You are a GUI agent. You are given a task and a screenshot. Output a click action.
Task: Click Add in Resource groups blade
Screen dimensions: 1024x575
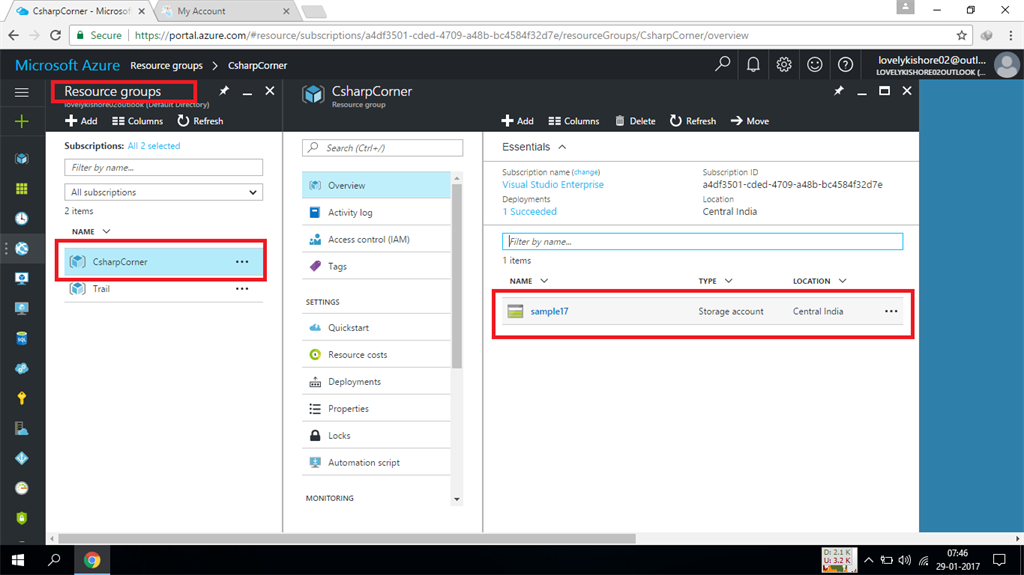click(x=81, y=121)
